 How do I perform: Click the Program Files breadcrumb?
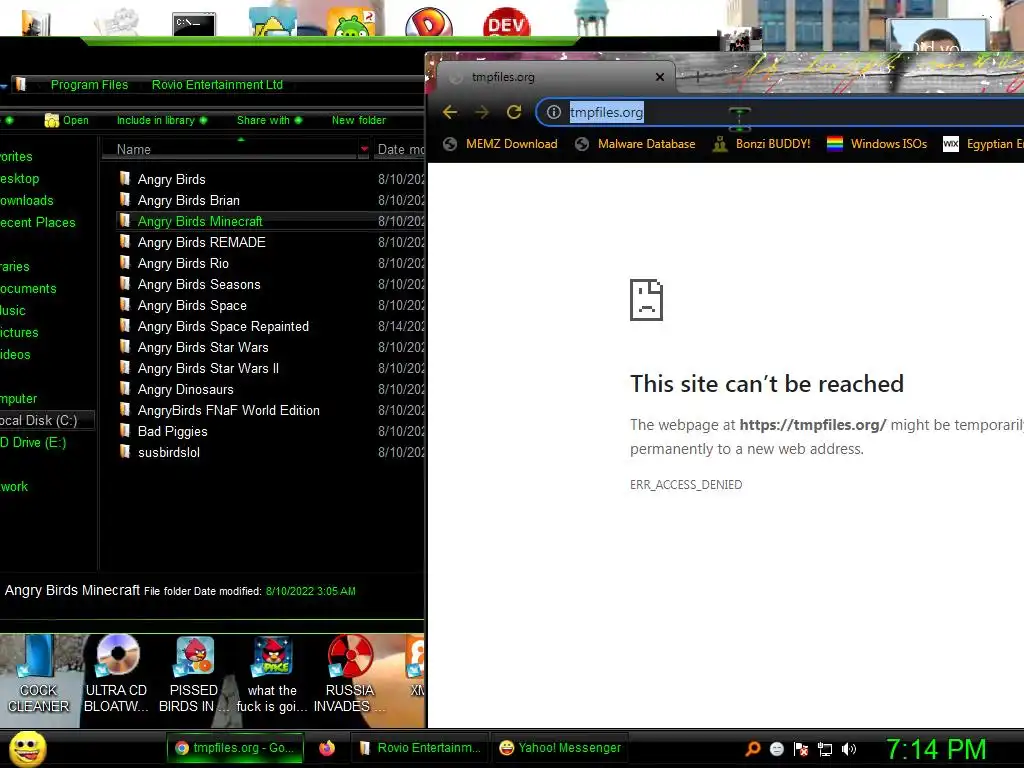click(89, 85)
